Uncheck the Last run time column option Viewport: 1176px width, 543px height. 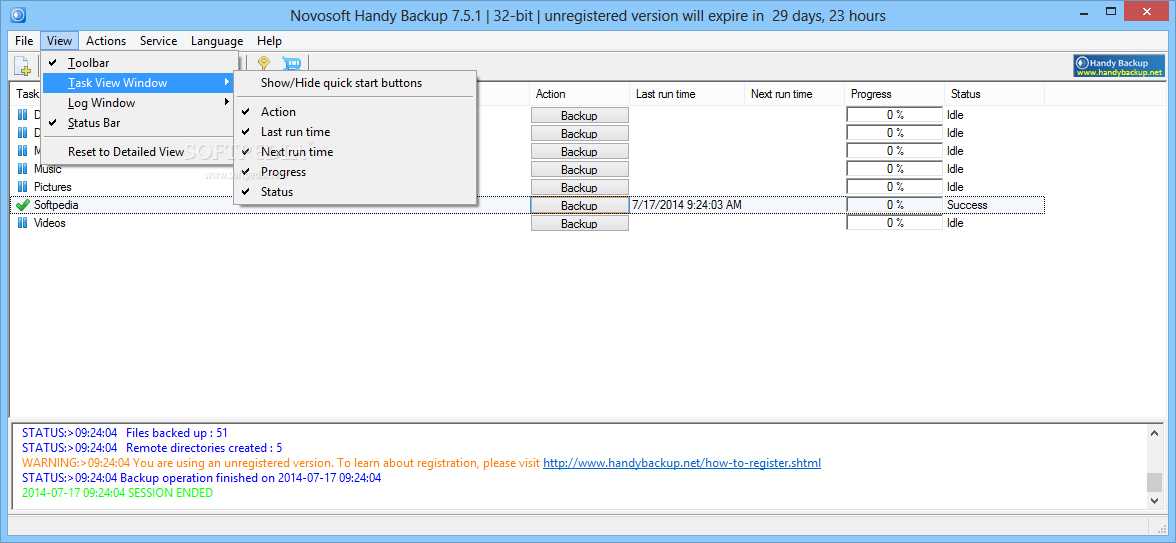(x=356, y=132)
